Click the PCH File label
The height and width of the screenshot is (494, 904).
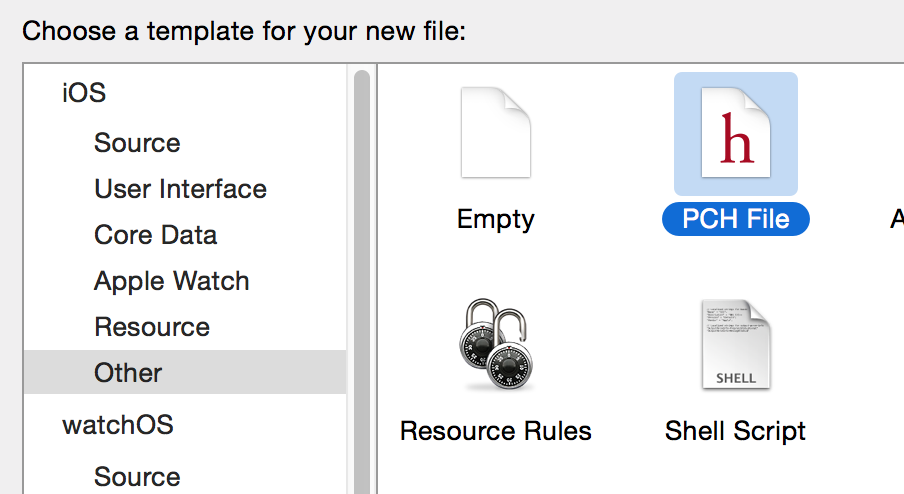coord(736,219)
